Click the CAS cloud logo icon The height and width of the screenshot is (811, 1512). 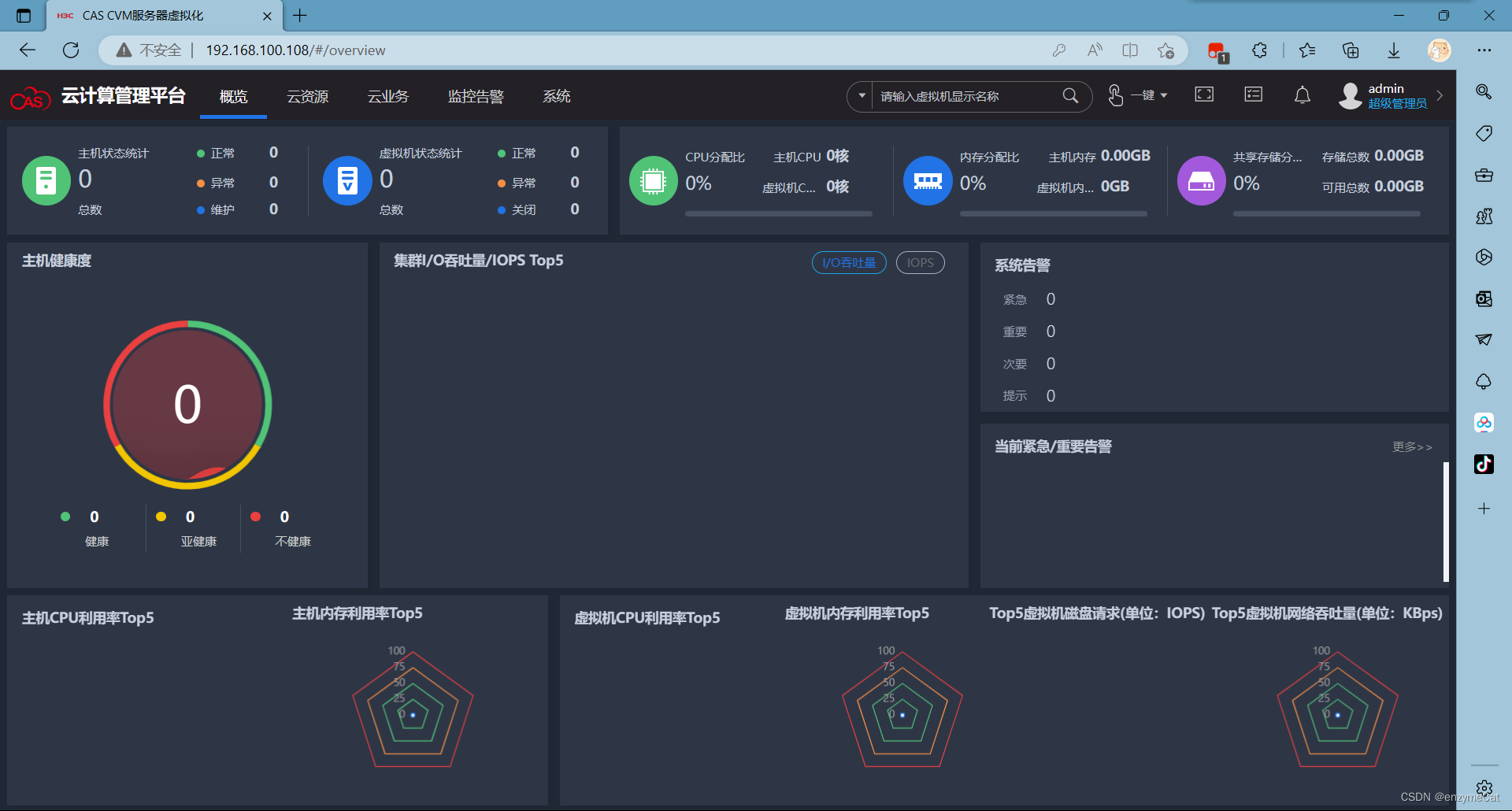coord(30,98)
